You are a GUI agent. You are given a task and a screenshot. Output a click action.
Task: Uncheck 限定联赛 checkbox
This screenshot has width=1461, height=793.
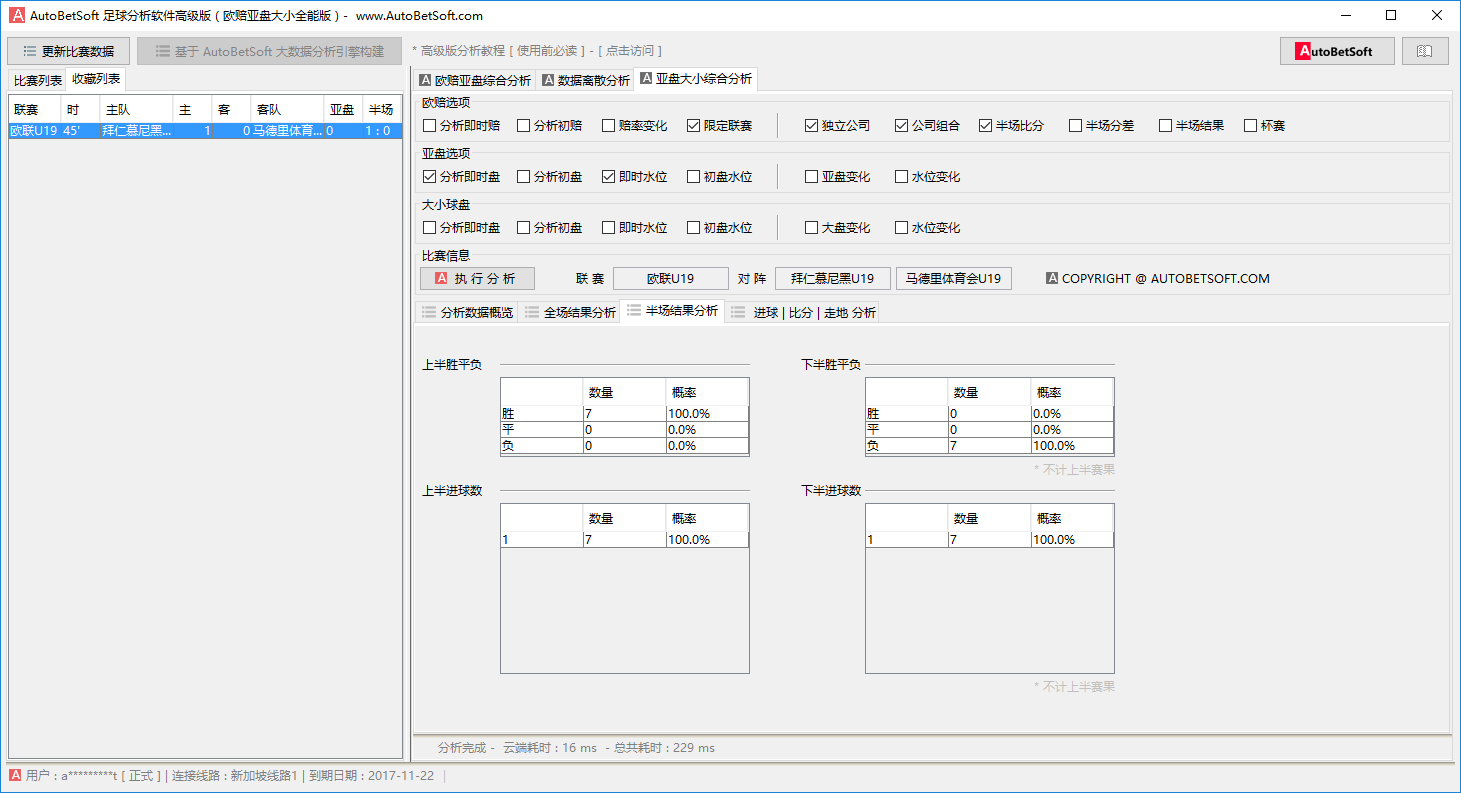click(720, 126)
